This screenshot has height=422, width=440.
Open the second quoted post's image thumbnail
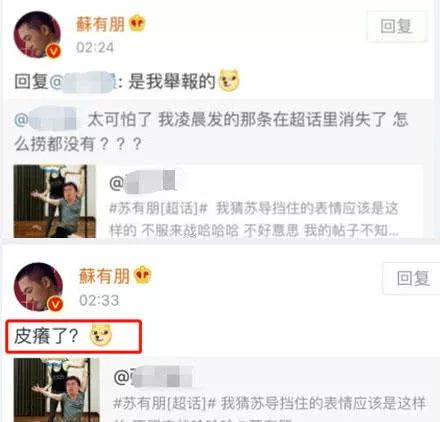point(57,390)
